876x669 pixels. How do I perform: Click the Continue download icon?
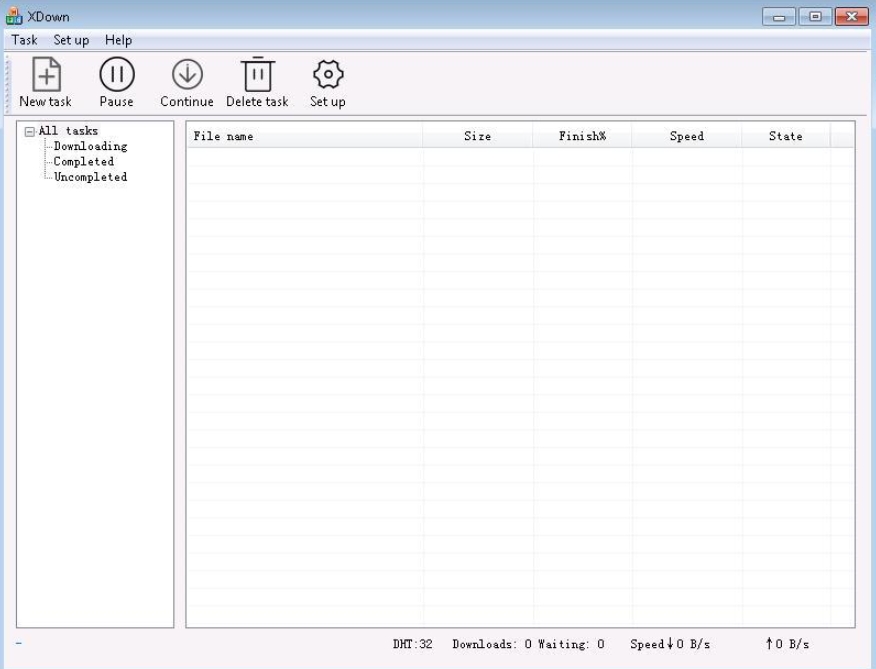point(187,75)
